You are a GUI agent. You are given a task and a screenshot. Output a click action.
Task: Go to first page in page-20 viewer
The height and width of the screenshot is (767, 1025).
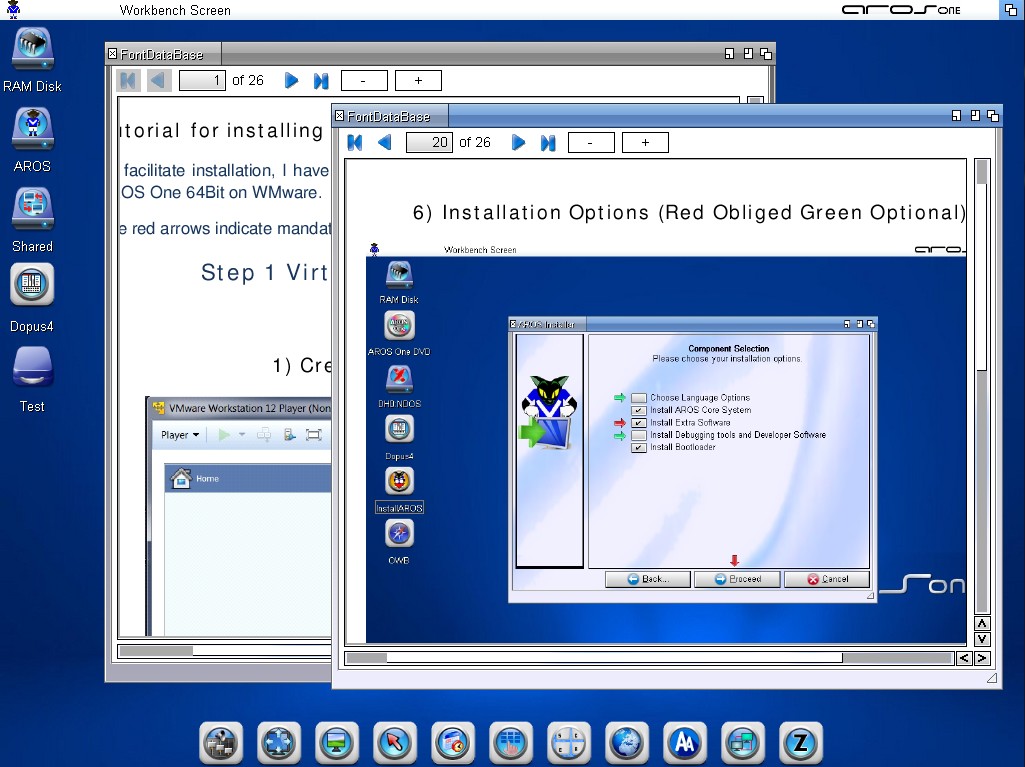(355, 143)
